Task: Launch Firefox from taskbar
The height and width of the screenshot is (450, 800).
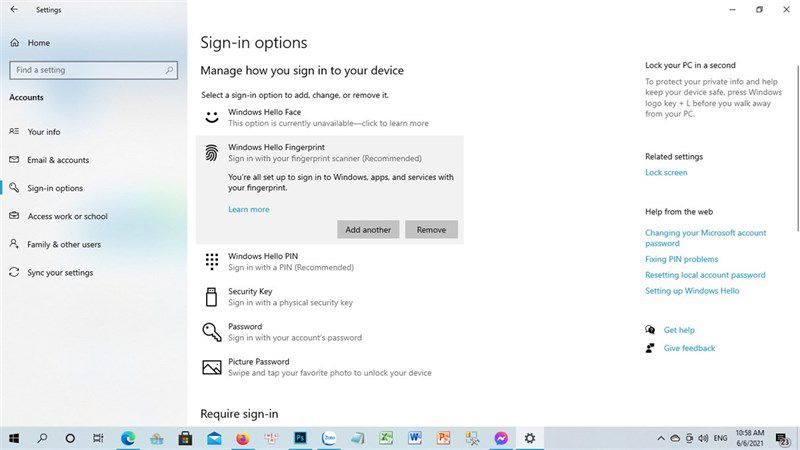Action: pyautogui.click(x=243, y=438)
